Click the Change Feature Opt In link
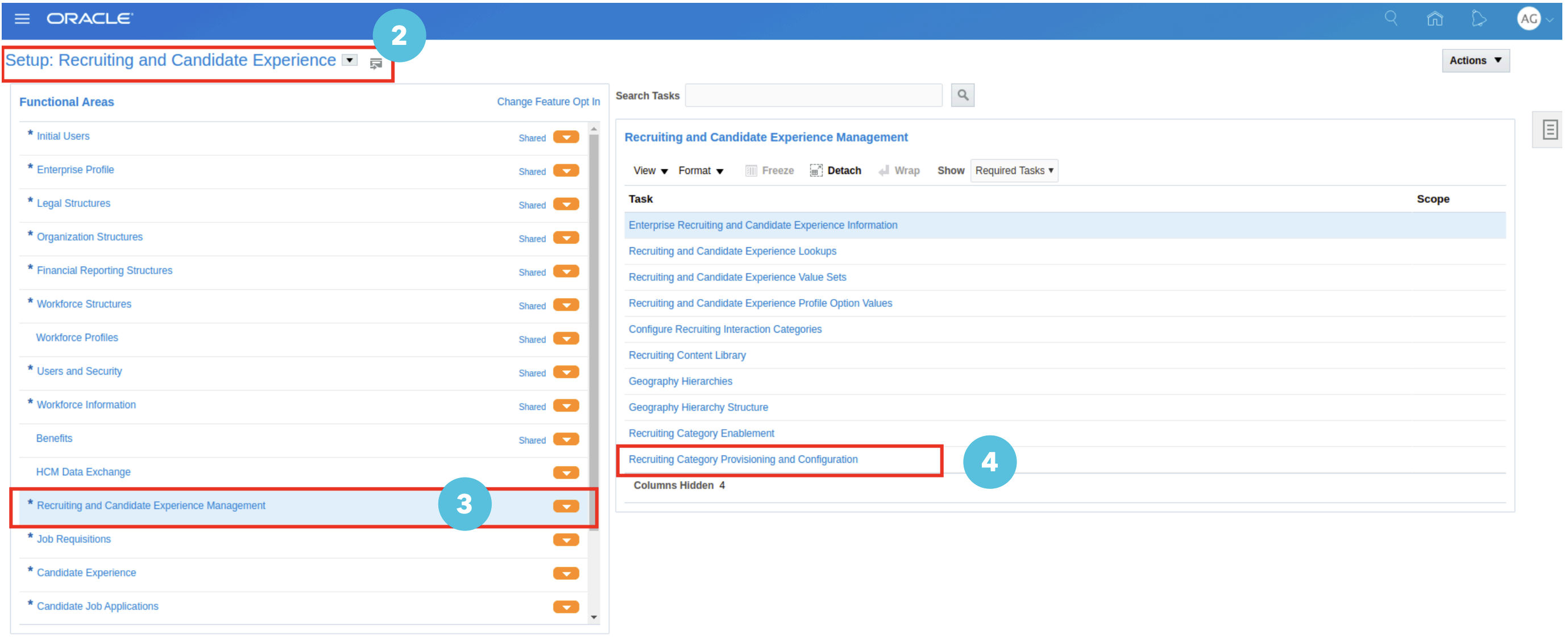The height and width of the screenshot is (639, 1568). 549,102
